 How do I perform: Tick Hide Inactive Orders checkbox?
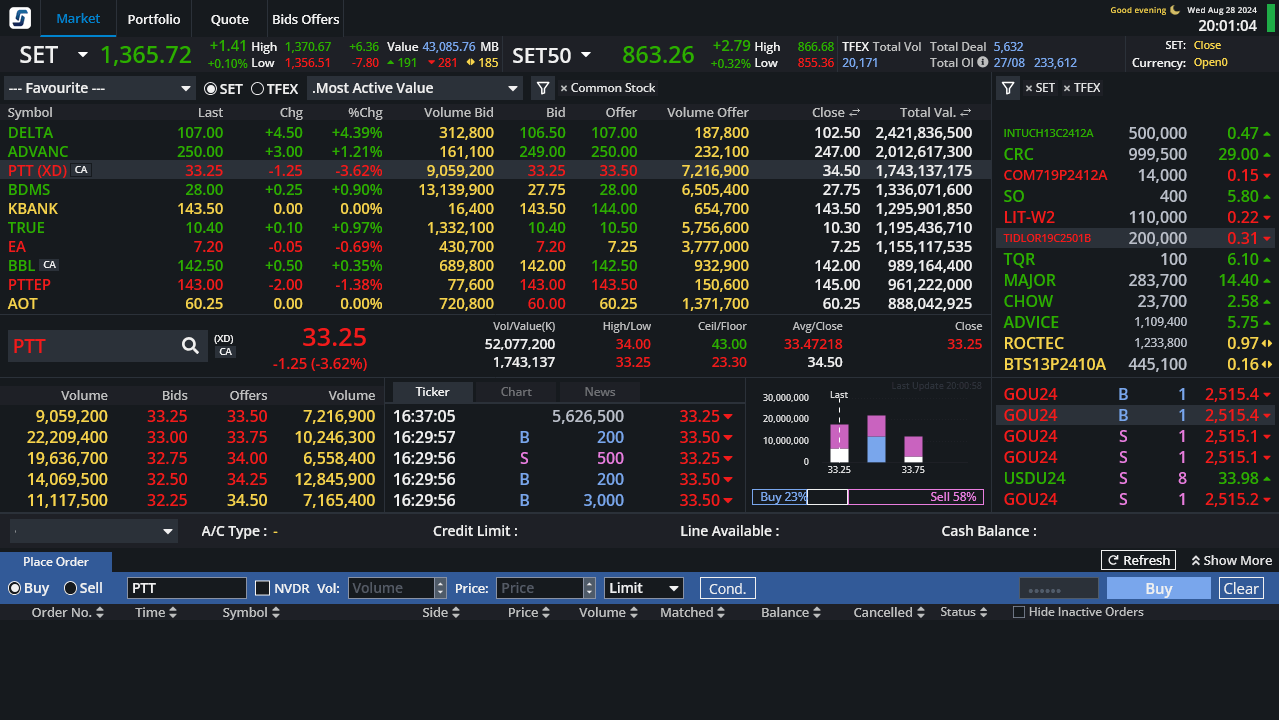pyautogui.click(x=1019, y=612)
